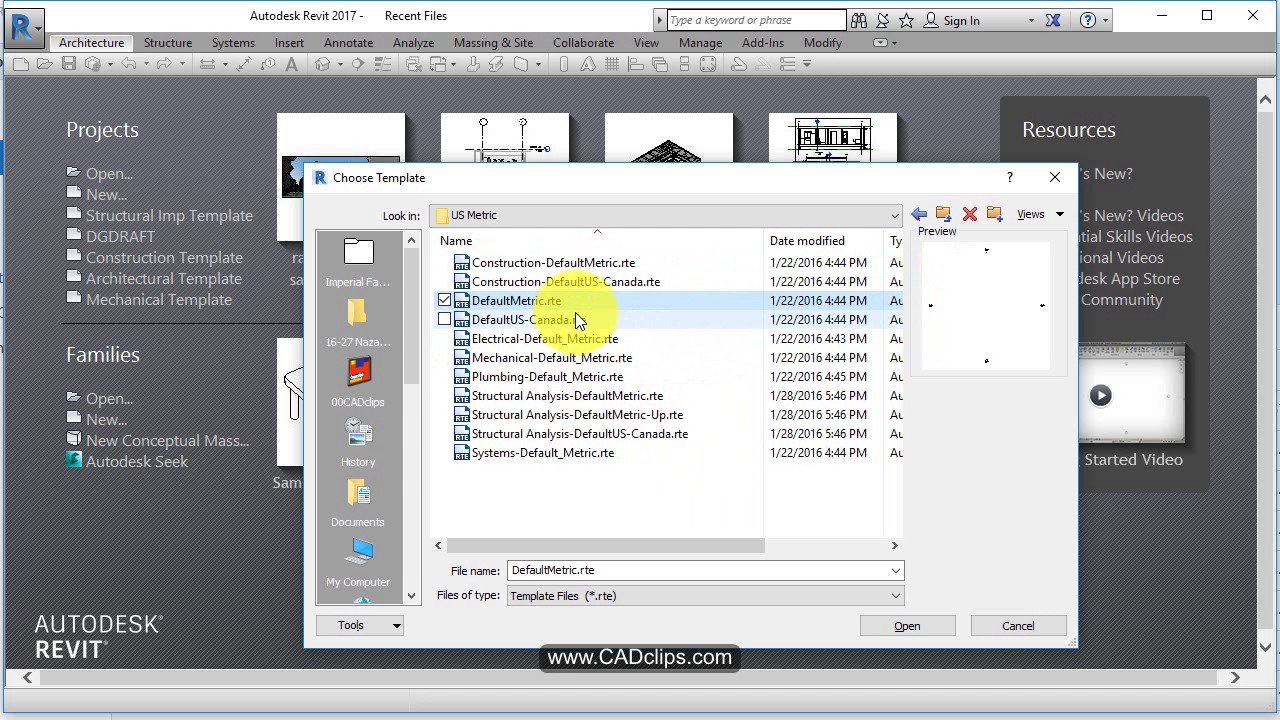
Task: Select the Text tool icon in Quick Access Toolbar
Action: pyautogui.click(x=289, y=63)
